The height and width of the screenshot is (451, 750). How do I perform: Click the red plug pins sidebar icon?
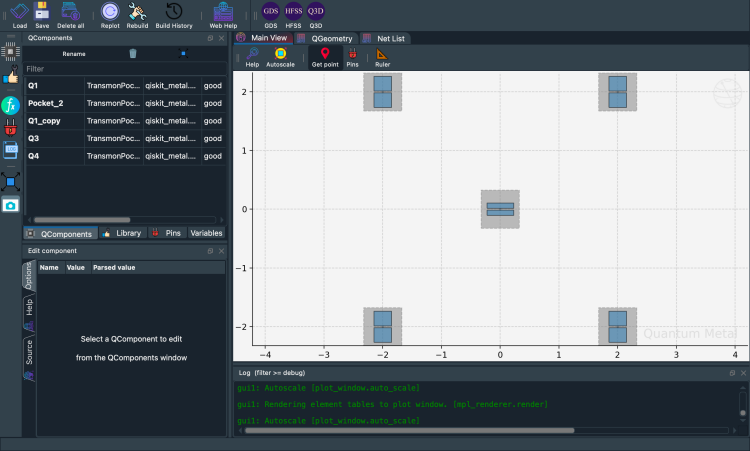pyautogui.click(x=11, y=128)
